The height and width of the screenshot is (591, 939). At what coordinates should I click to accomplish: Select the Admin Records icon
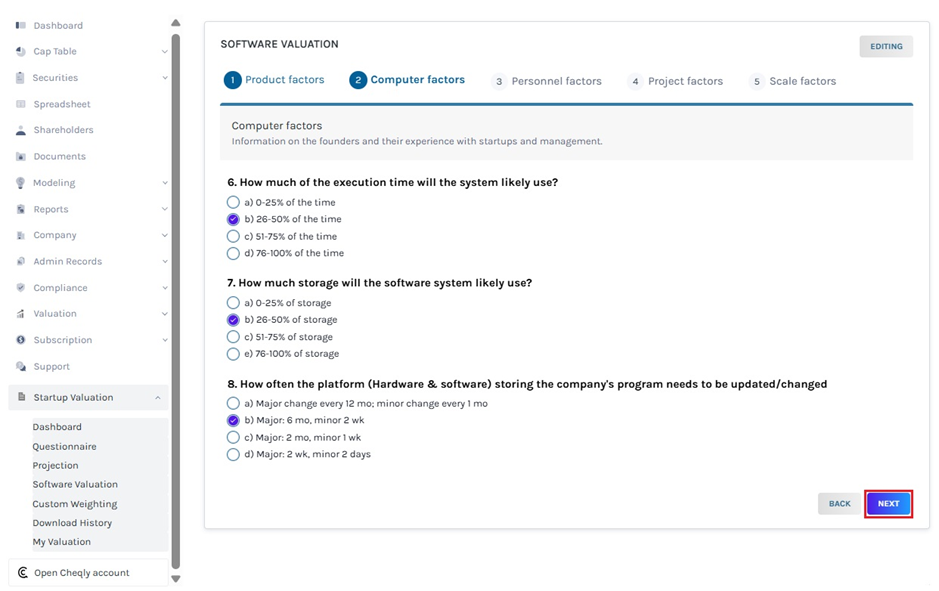(22, 261)
